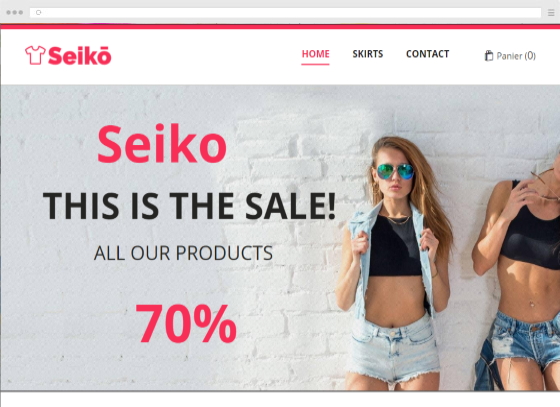
Task: Click the Panier (0) cart link
Action: point(510,56)
